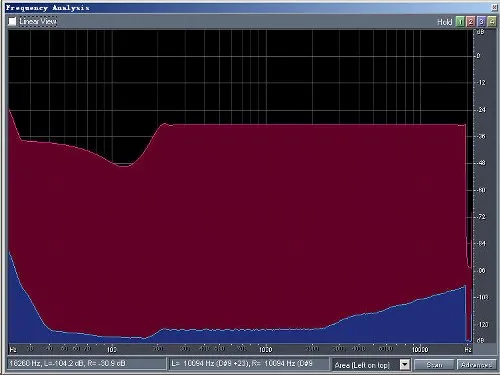Viewport: 500px width, 375px height.
Task: Open the Area (Left on top) dropdown arrow
Action: click(405, 364)
